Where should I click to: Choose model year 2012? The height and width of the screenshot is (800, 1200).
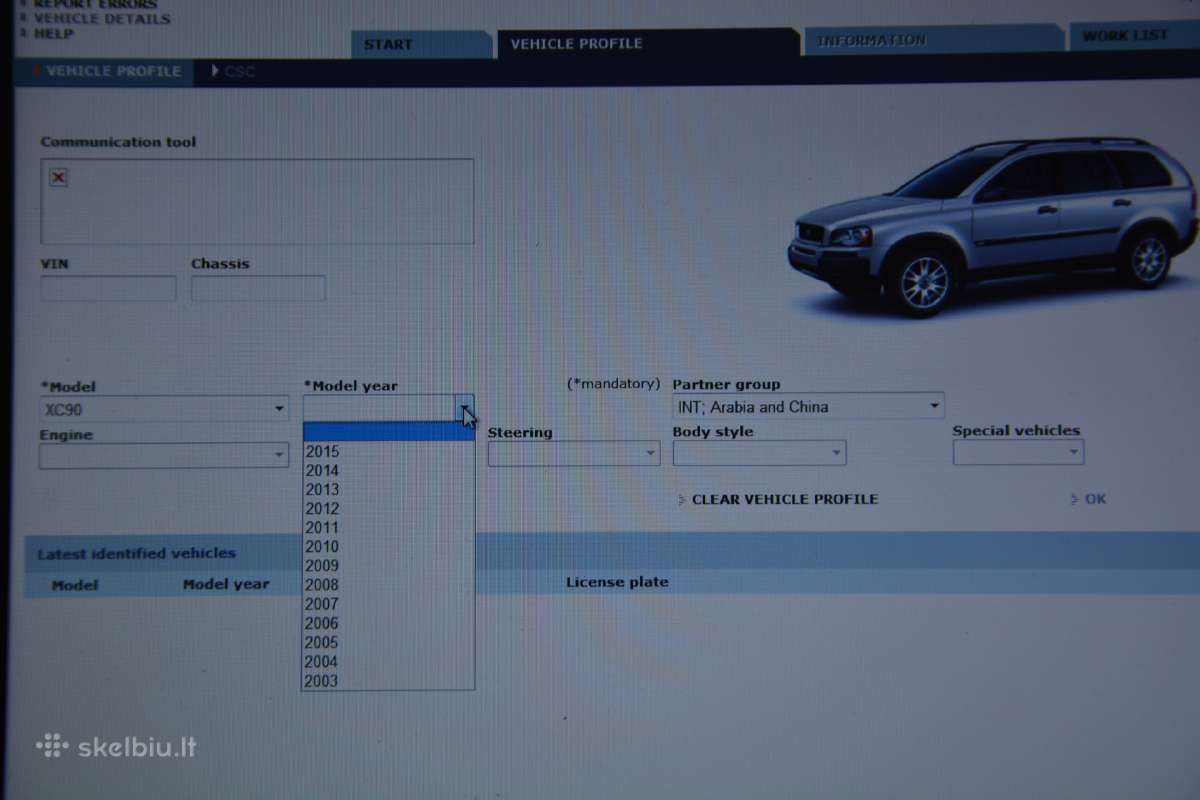tap(388, 509)
